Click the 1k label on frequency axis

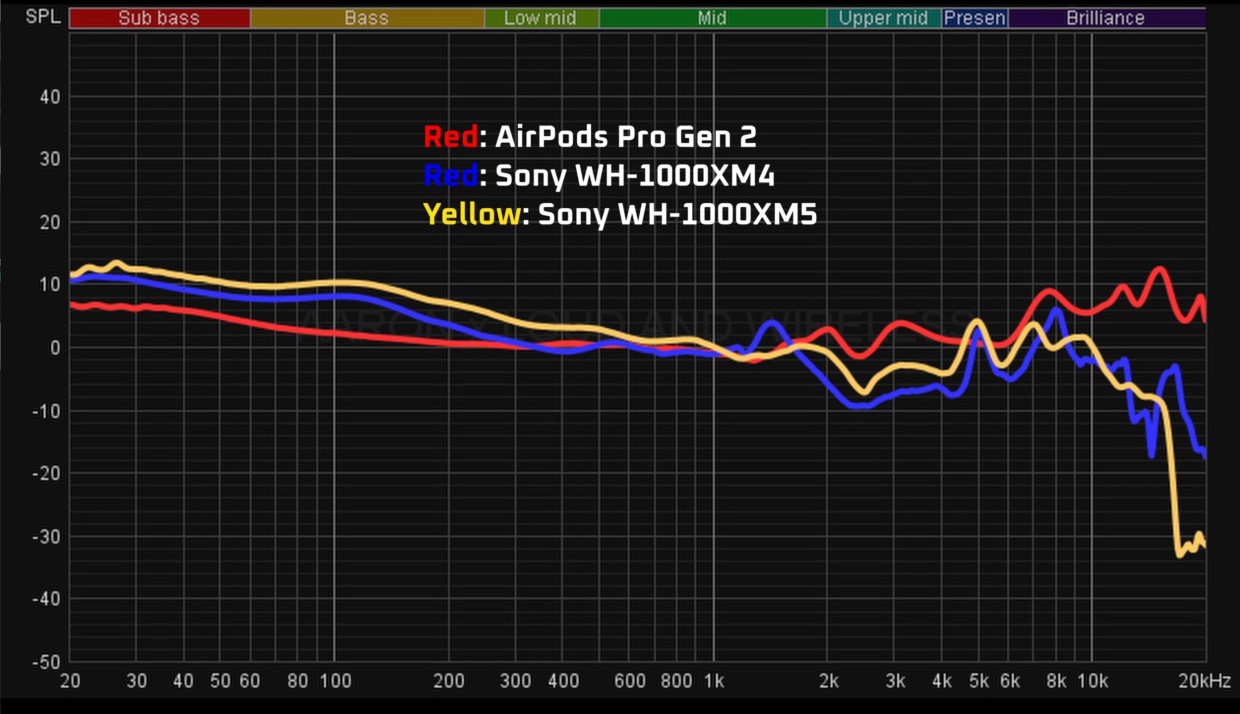[713, 681]
